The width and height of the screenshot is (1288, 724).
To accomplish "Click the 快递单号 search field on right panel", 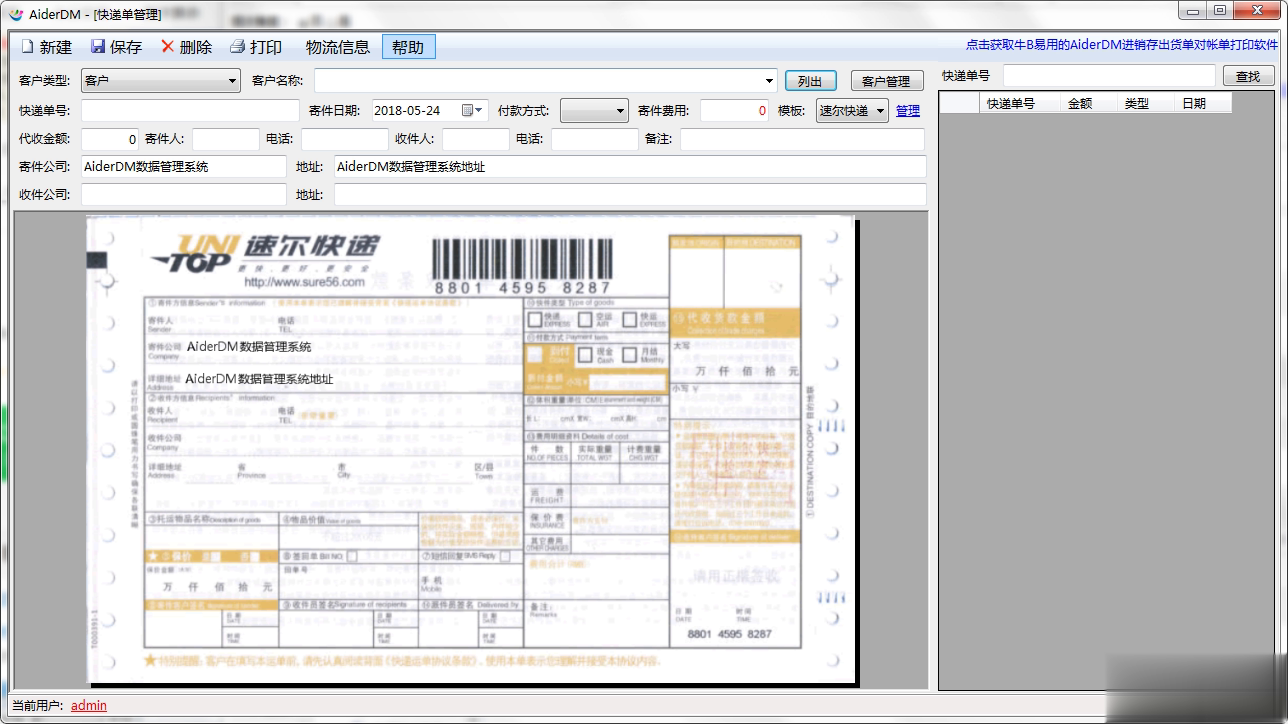I will click(x=1109, y=76).
